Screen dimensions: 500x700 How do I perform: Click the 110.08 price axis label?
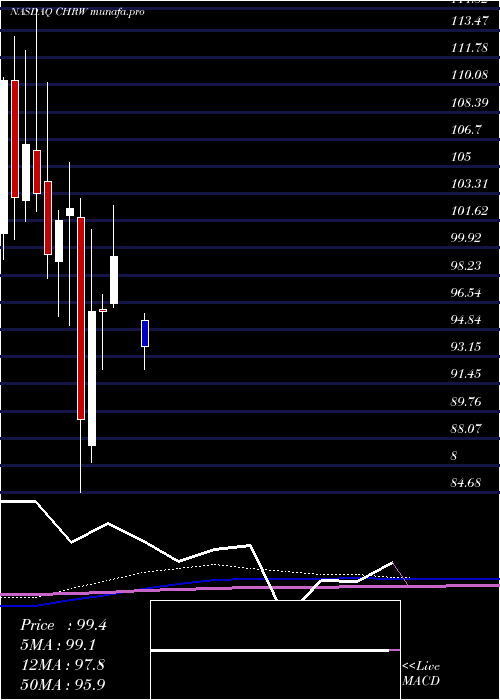pyautogui.click(x=469, y=75)
